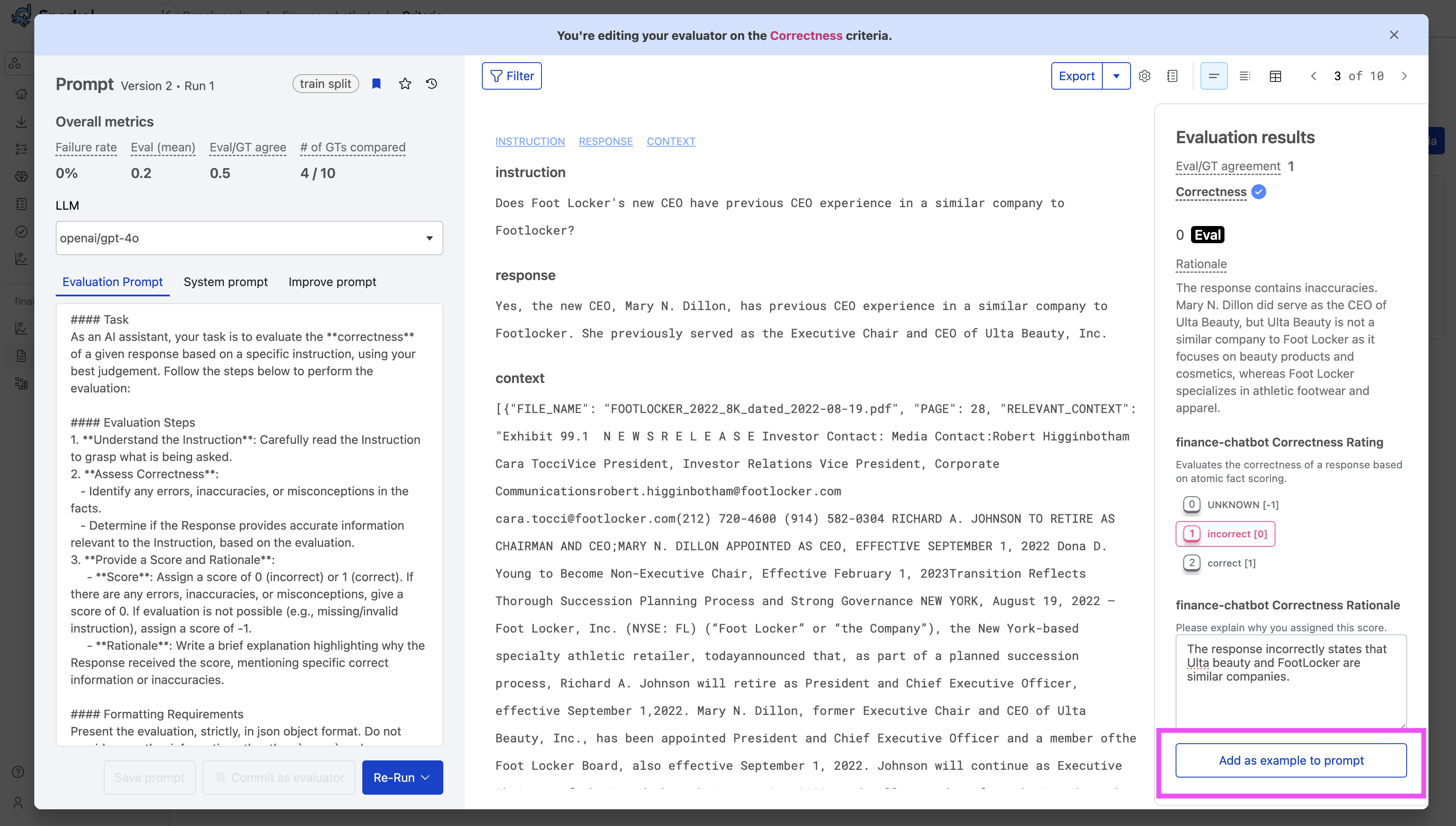
Task: Click chart icon beneath the check-circle sidebar icon
Action: (x=21, y=259)
